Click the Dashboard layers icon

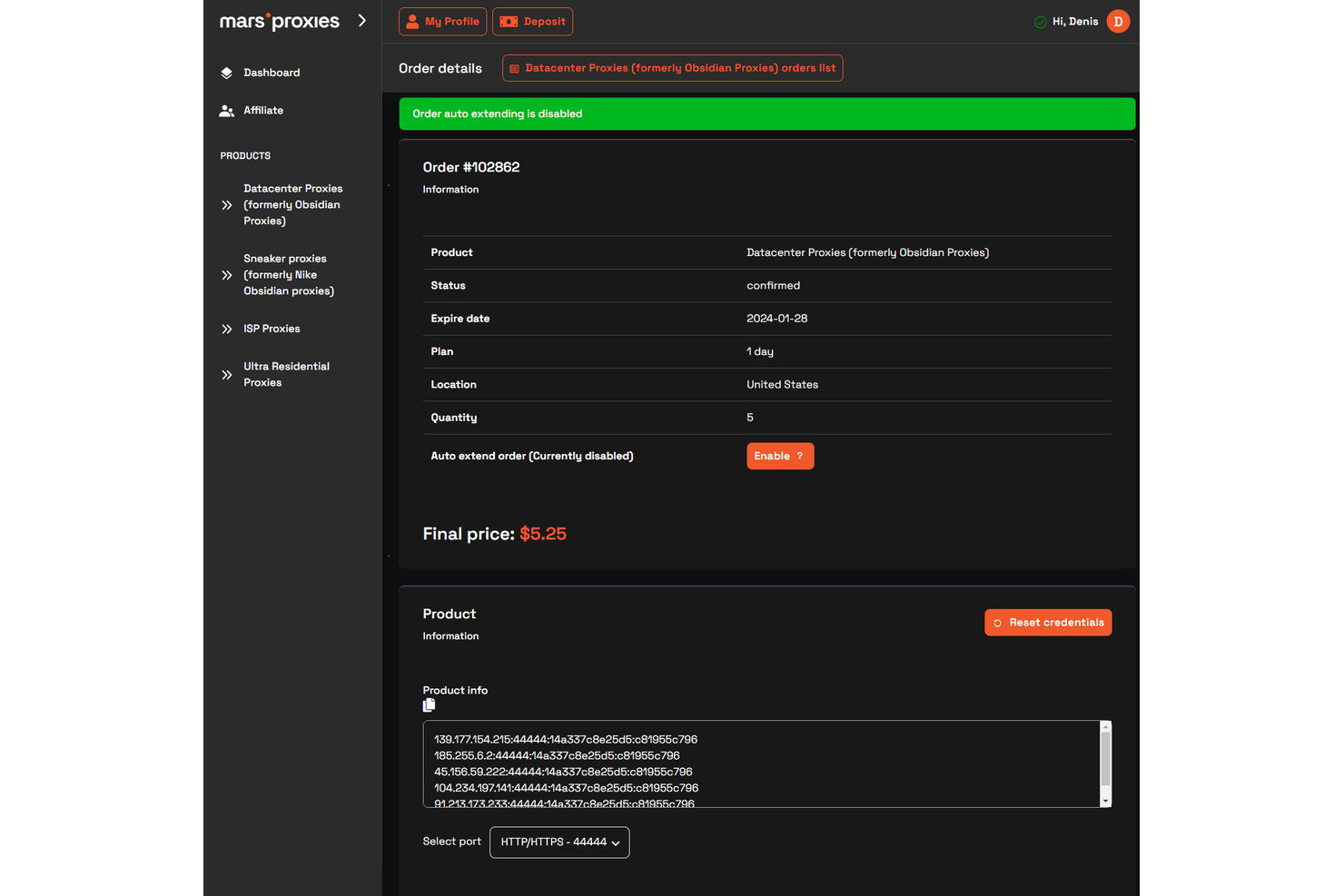(227, 73)
